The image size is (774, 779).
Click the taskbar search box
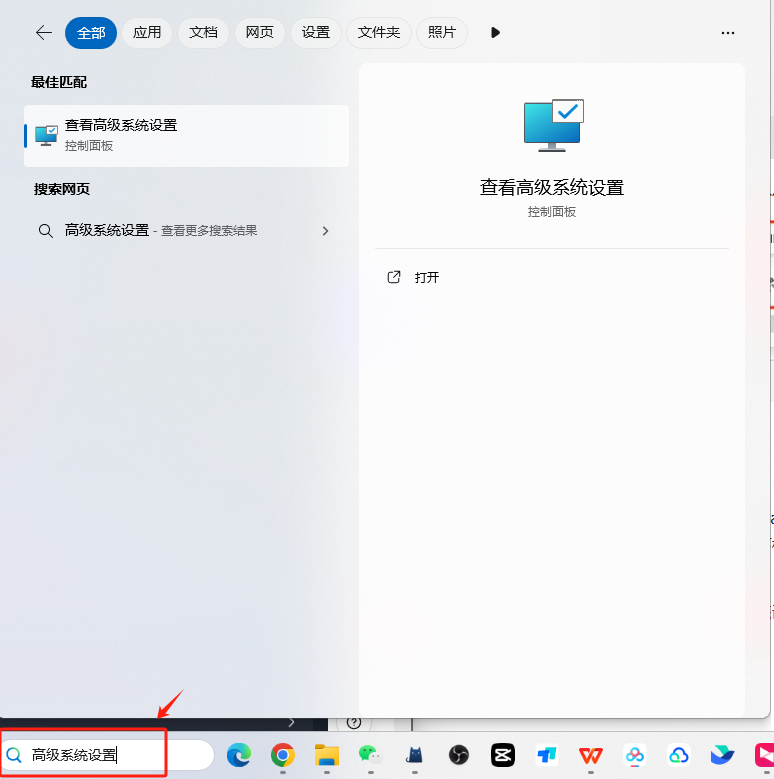click(107, 755)
